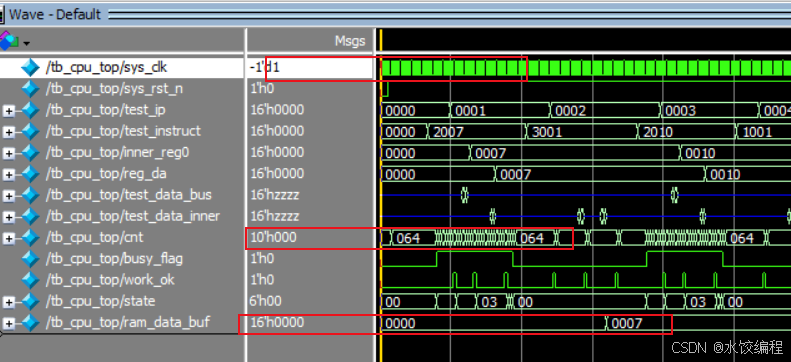The width and height of the screenshot is (791, 362).
Task: Click the diamond icon beside test_instruct
Action: pos(30,131)
